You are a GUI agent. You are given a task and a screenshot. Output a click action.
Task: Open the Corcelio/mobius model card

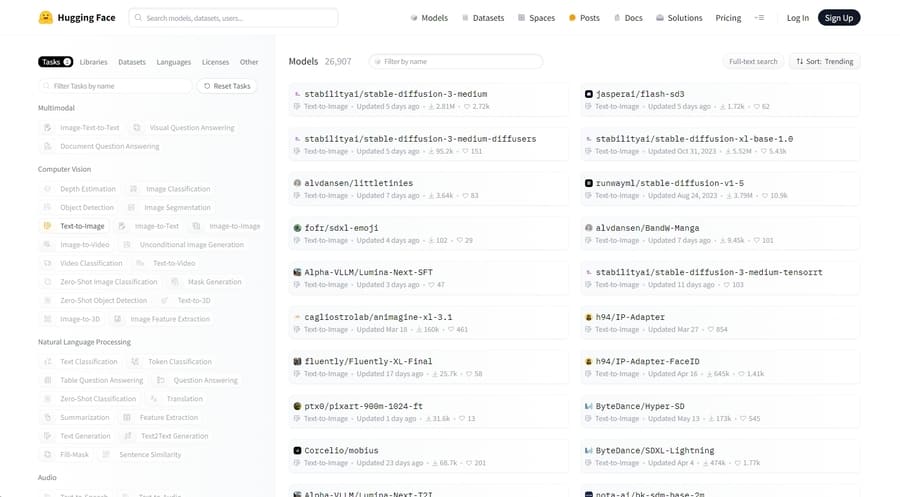428,456
